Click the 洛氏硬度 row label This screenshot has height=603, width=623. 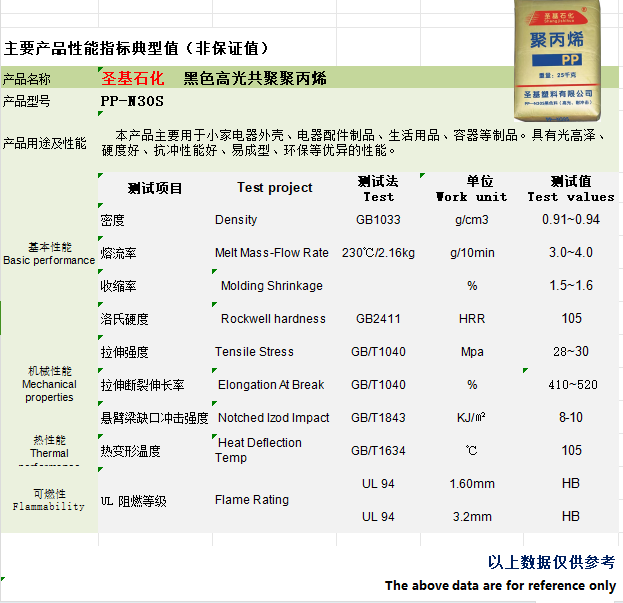point(124,319)
